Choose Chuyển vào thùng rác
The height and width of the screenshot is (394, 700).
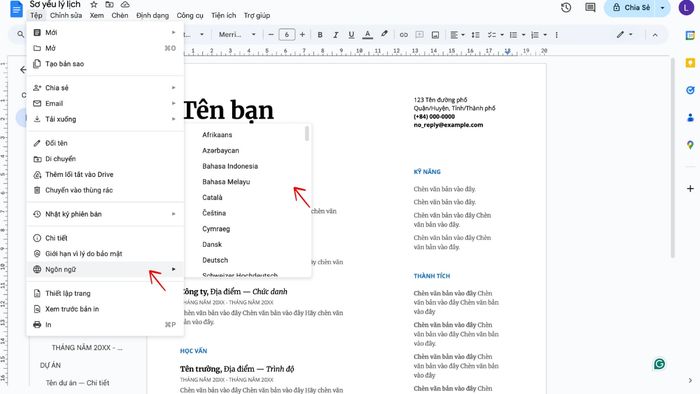pyautogui.click(x=105, y=190)
